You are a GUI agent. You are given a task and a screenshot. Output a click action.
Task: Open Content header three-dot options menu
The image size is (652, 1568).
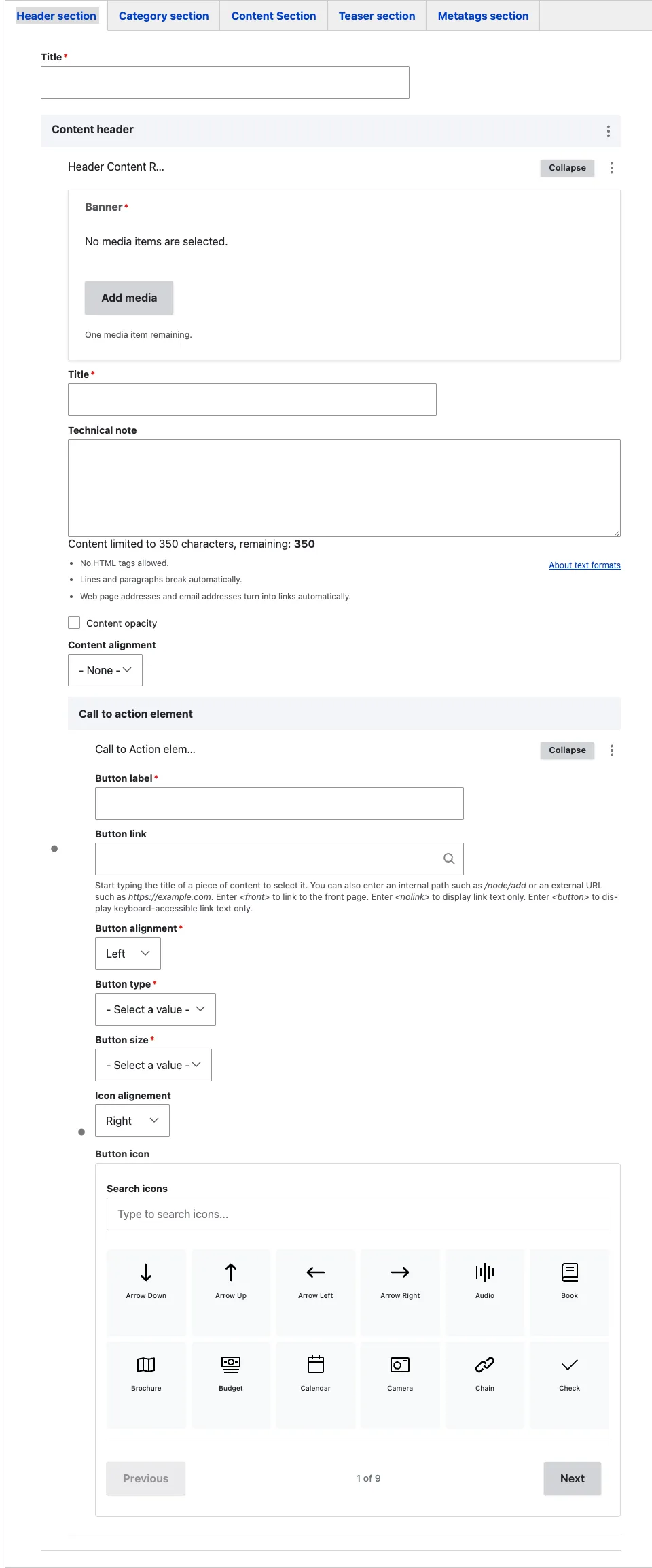(x=609, y=131)
